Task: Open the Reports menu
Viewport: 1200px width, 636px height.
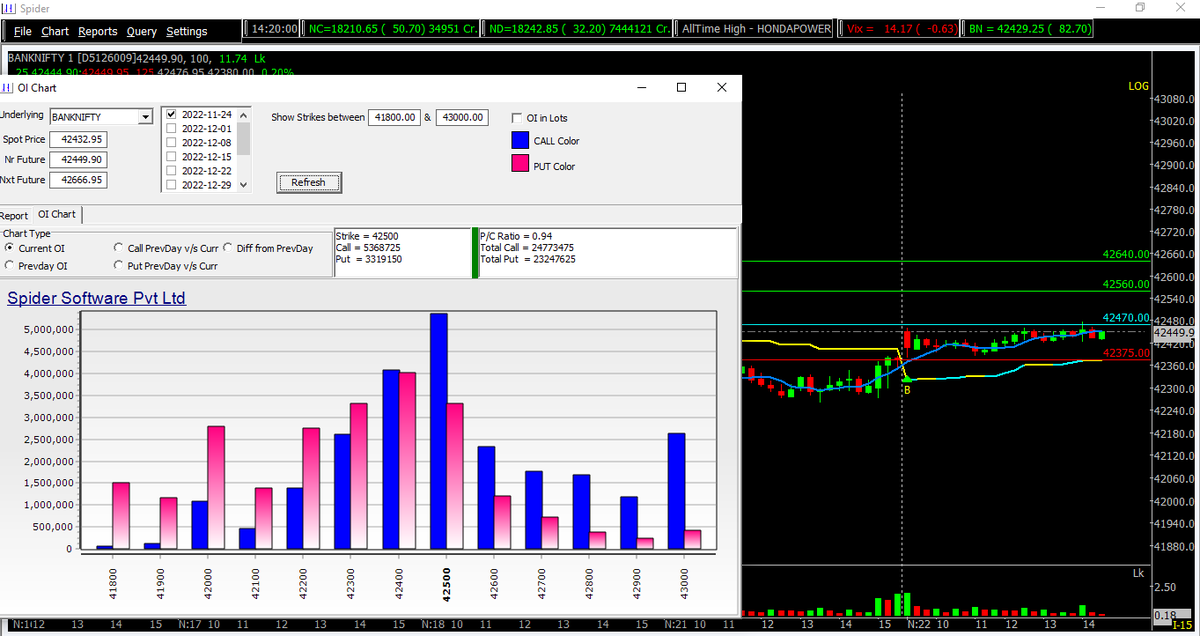Action: 97,32
